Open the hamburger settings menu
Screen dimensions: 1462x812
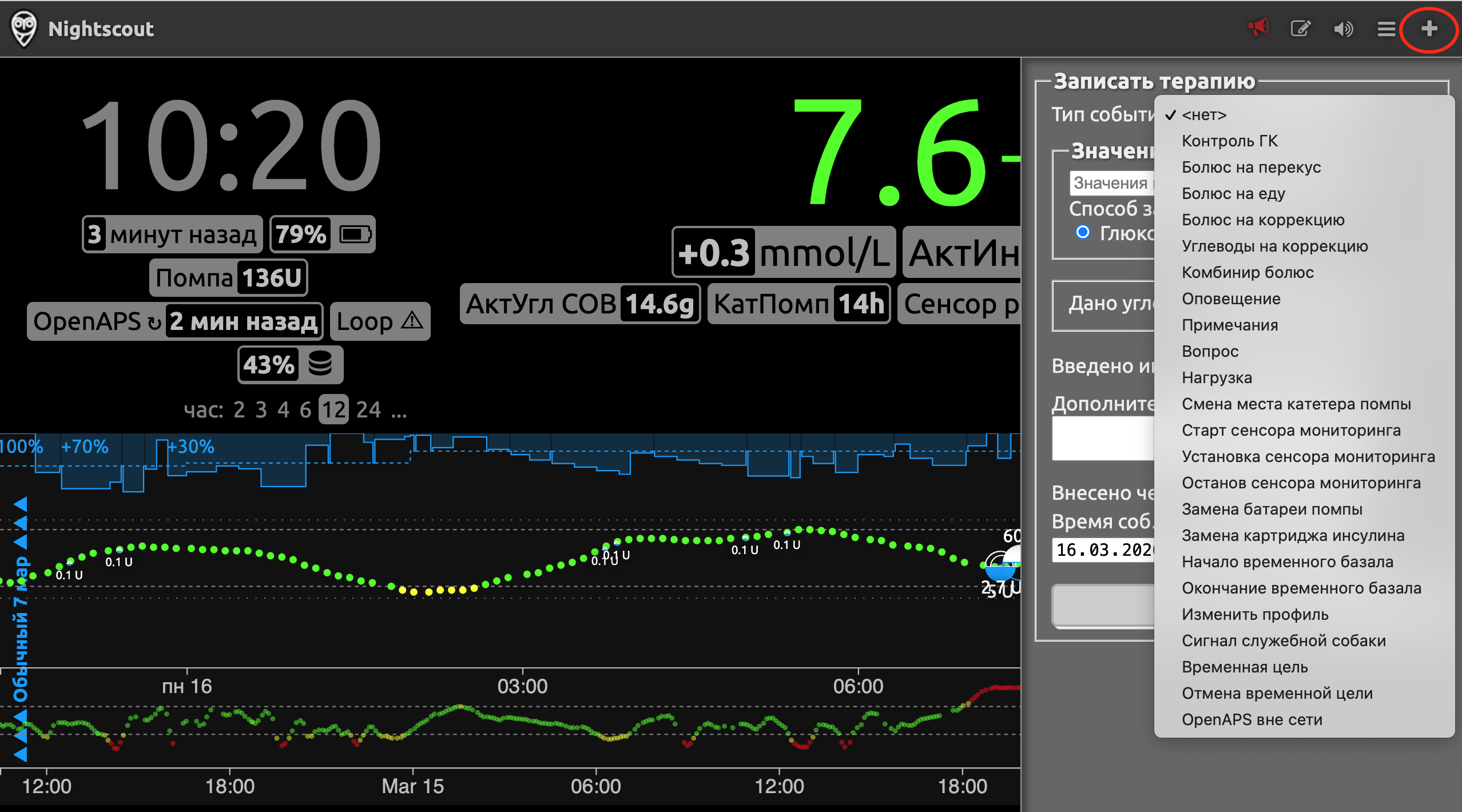coord(1386,29)
